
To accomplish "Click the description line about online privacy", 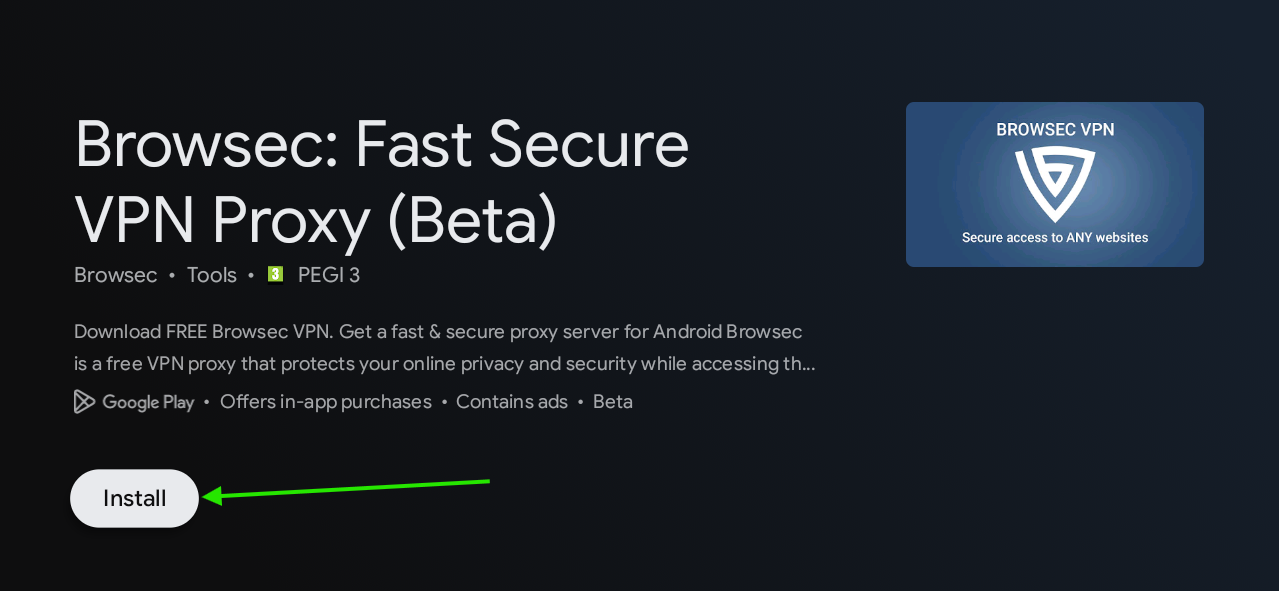I will tap(445, 364).
